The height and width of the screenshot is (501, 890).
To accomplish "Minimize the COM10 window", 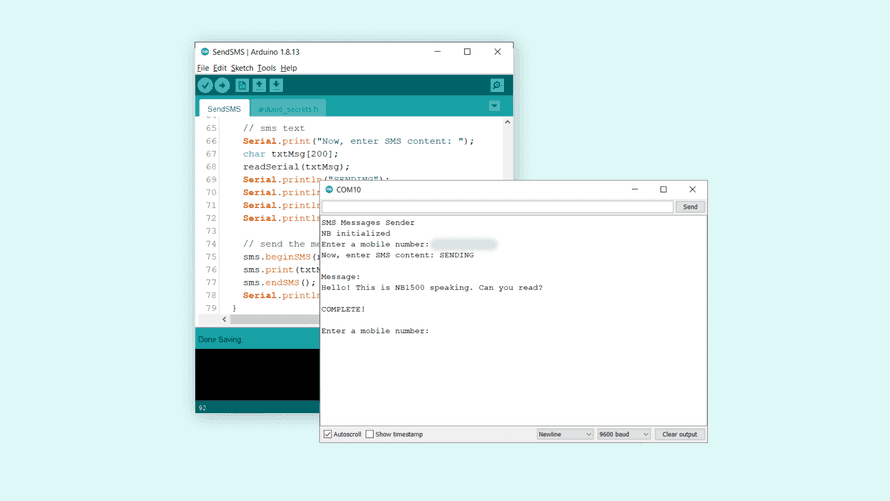I will coord(635,190).
